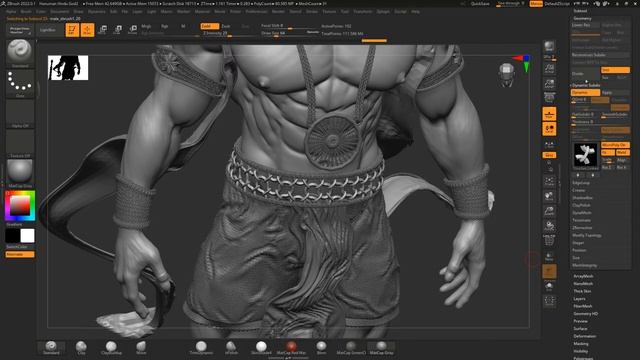Select the Move transform icon in top shelf
The width and height of the screenshot is (640, 360).
tap(102, 29)
